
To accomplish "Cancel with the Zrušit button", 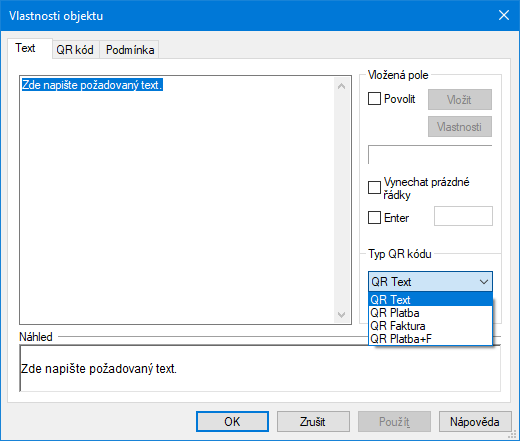I will (313, 422).
